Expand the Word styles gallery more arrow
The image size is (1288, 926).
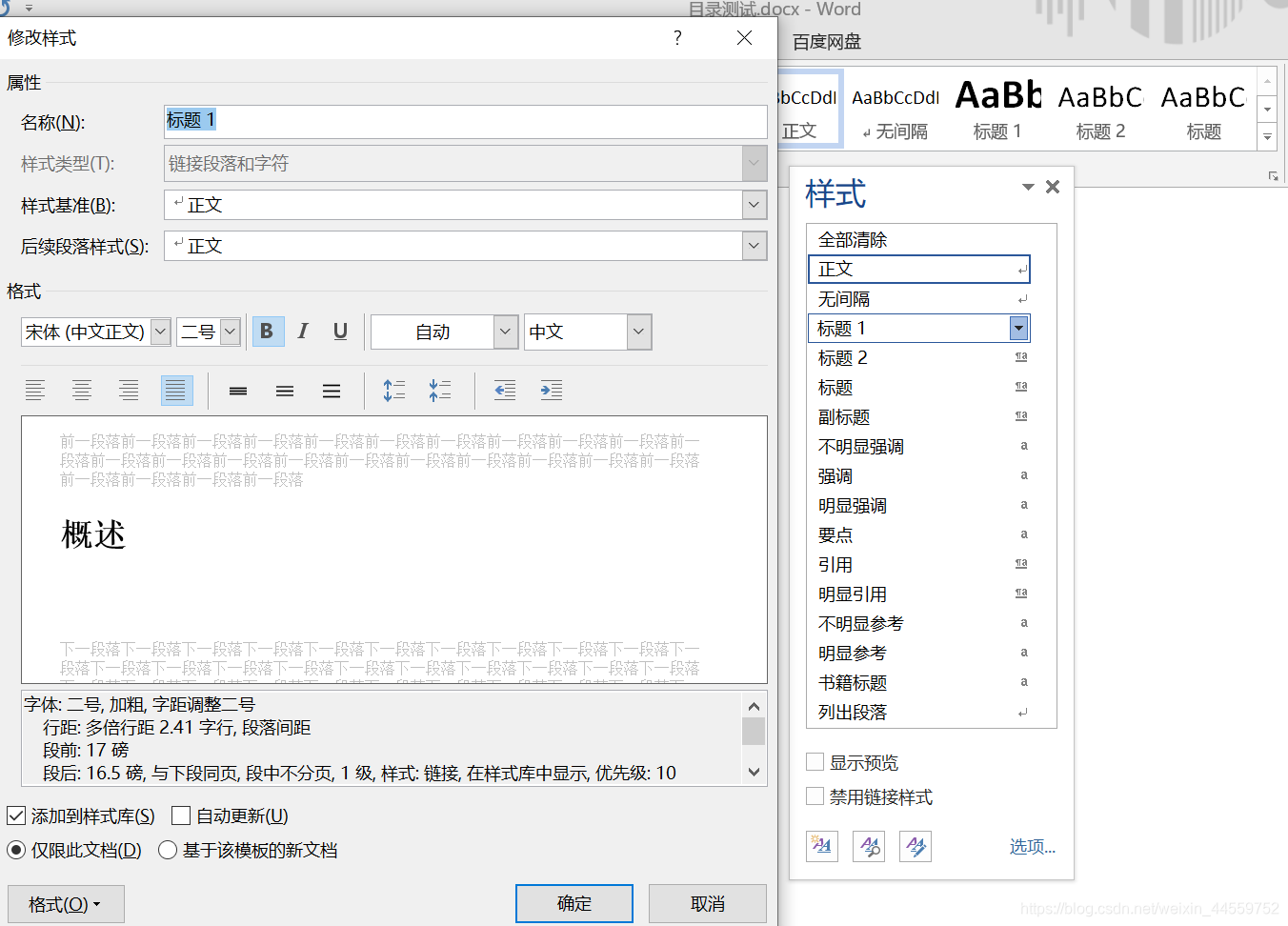[x=1267, y=137]
